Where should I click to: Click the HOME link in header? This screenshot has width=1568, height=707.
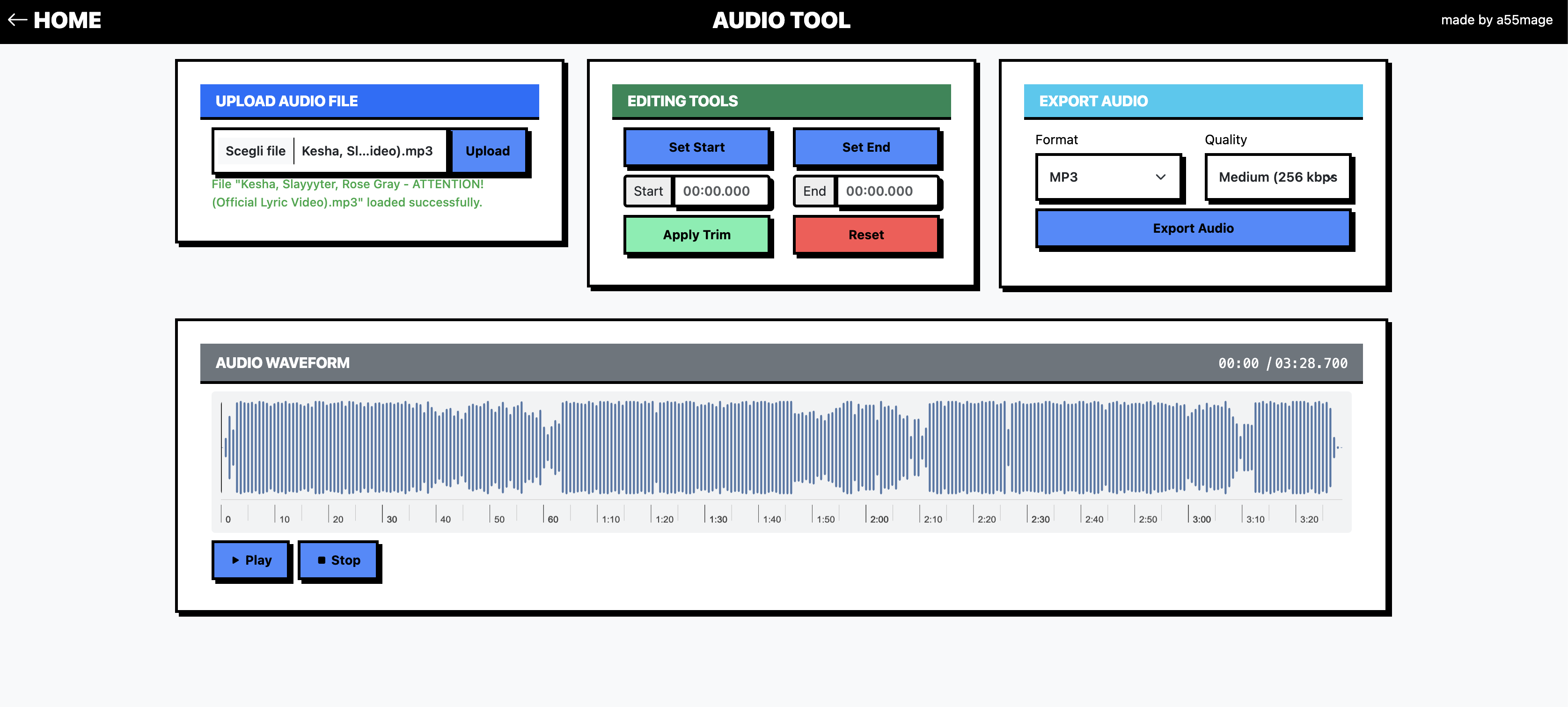click(x=67, y=20)
